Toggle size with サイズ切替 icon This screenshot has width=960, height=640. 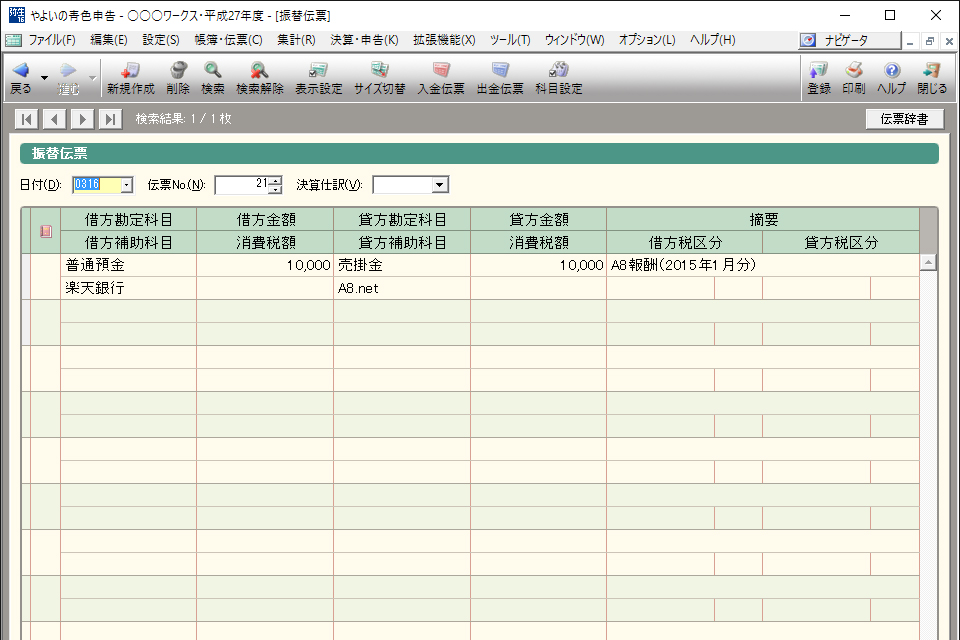coord(379,78)
